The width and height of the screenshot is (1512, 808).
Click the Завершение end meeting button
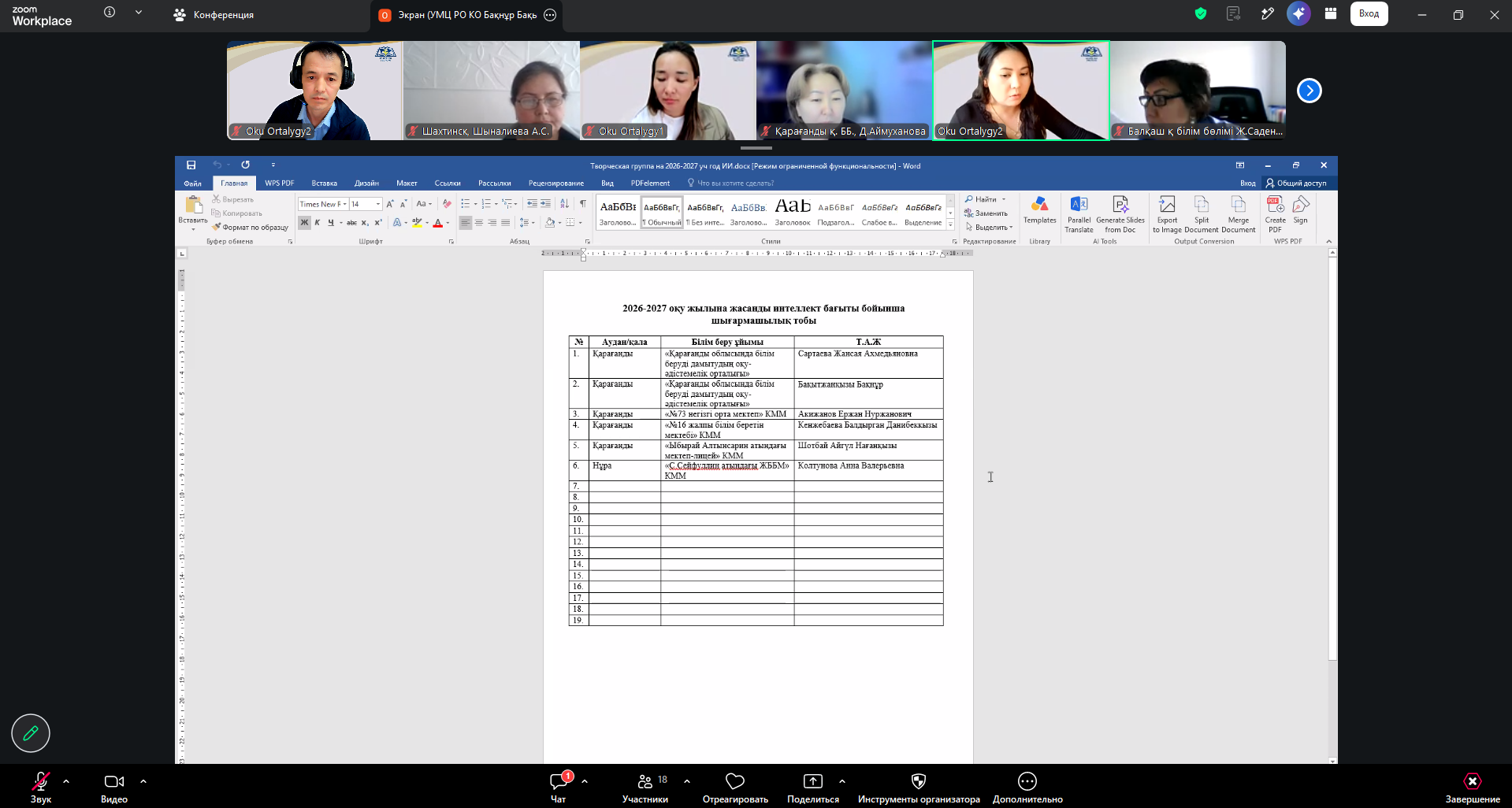click(x=1472, y=788)
